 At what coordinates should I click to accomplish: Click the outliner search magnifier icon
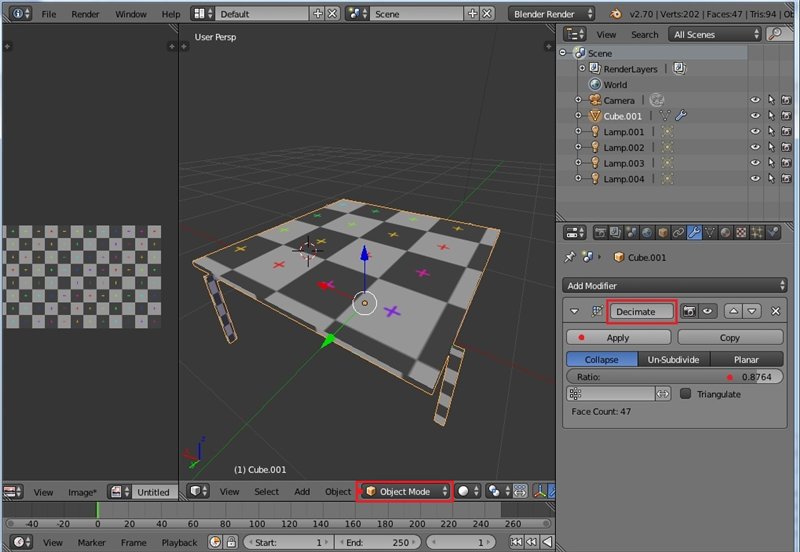pyautogui.click(x=776, y=34)
